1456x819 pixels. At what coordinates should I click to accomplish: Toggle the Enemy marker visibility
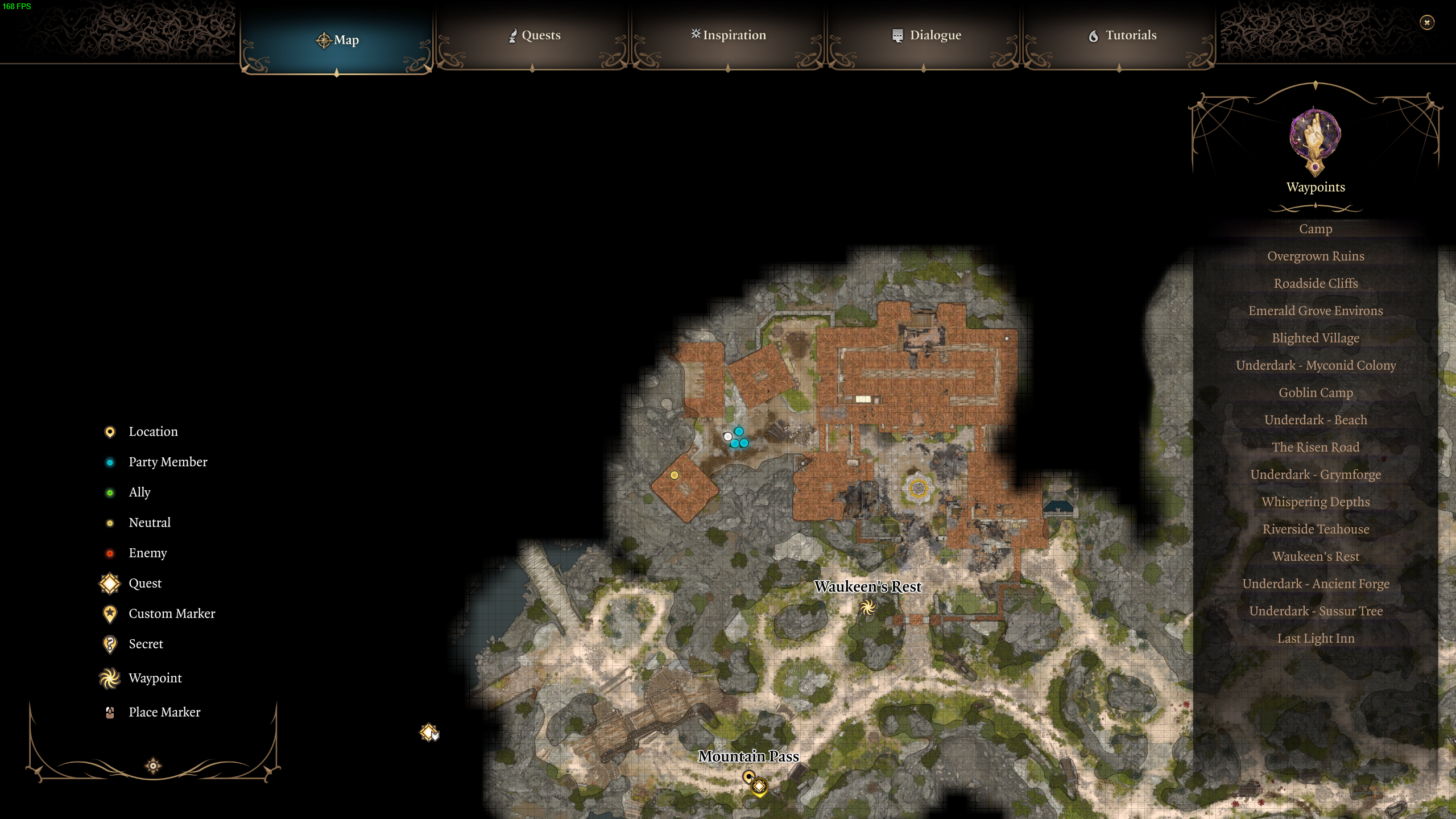[x=110, y=553]
